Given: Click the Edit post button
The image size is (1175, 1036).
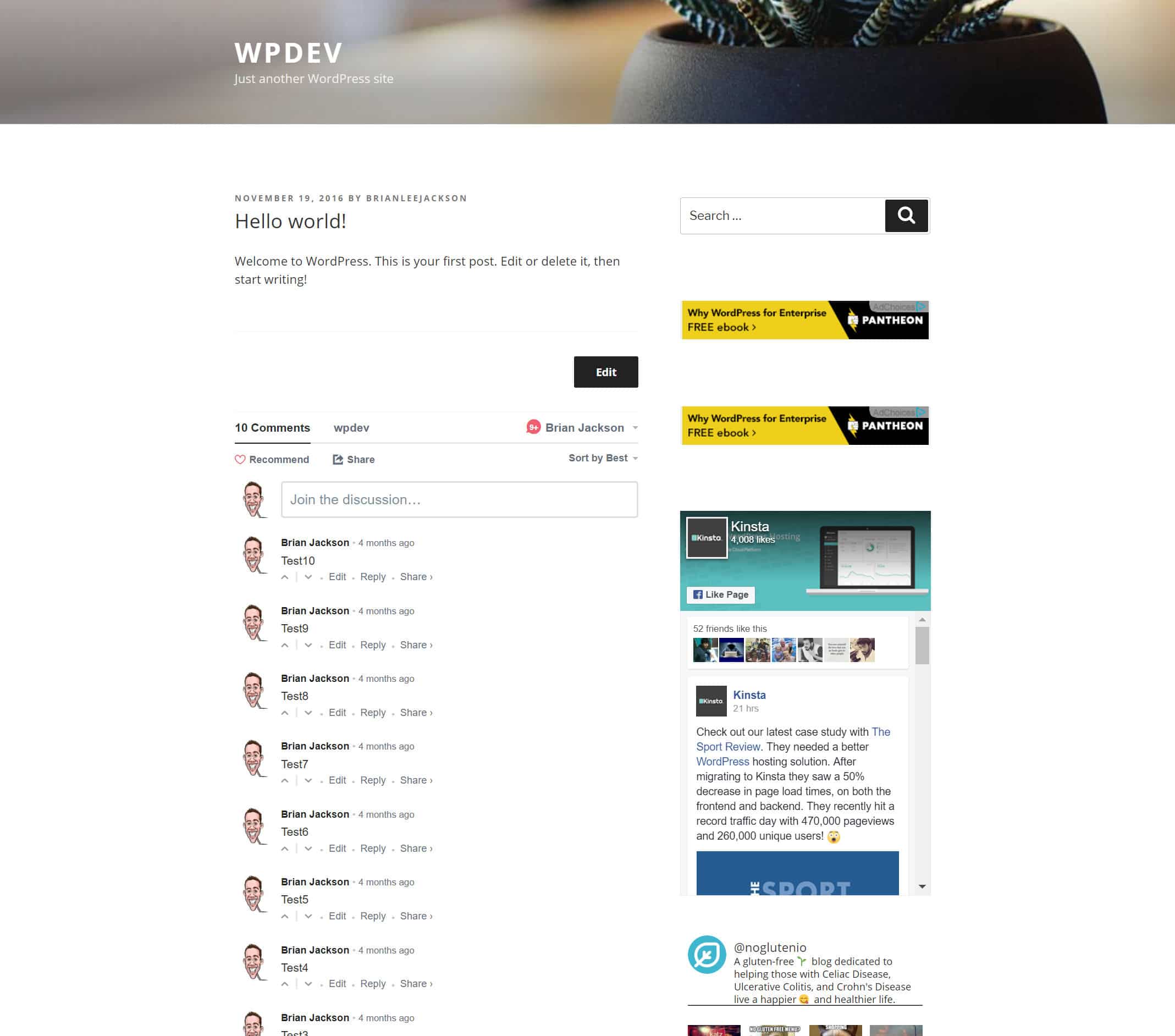Looking at the screenshot, I should [x=606, y=371].
